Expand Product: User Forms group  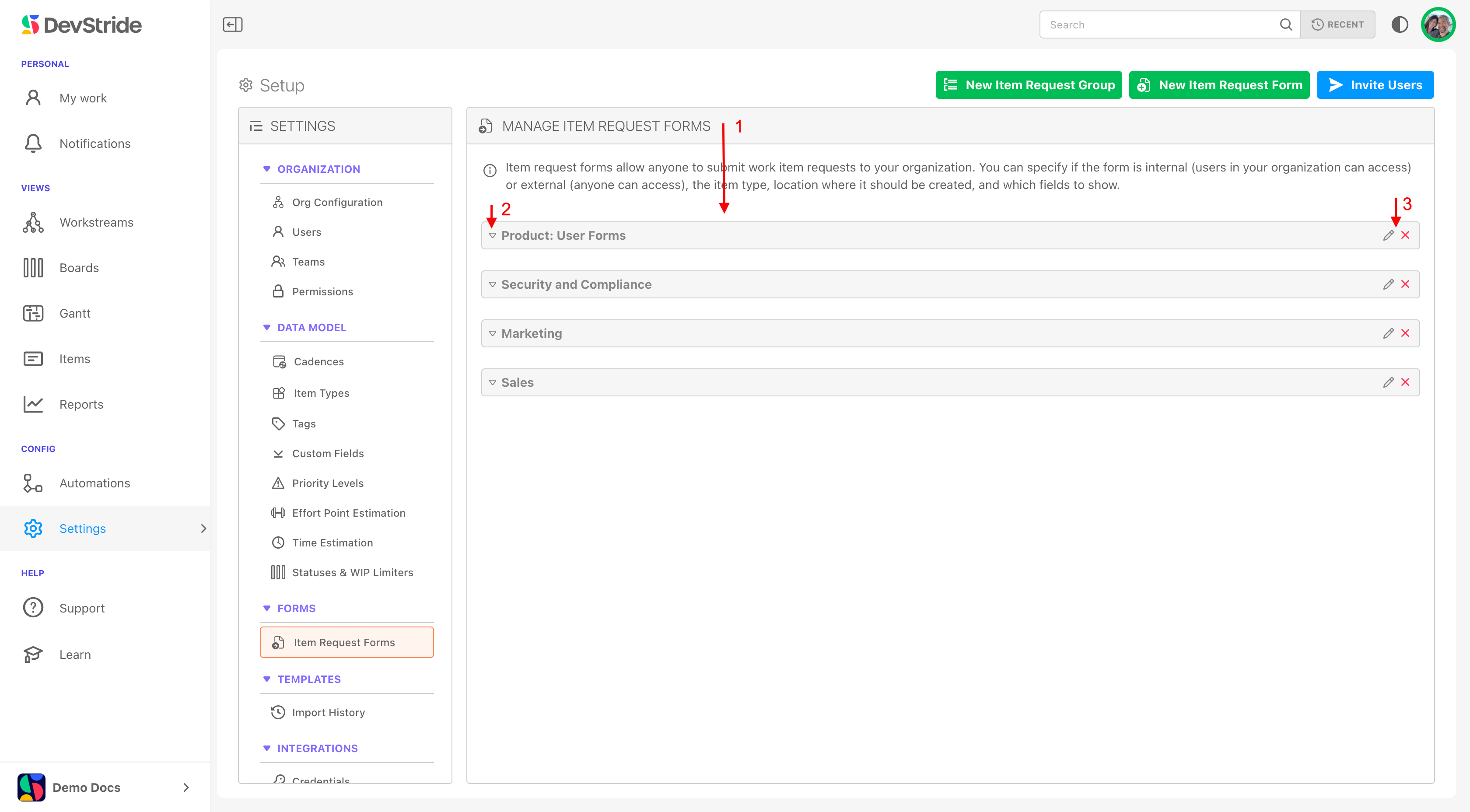[x=493, y=235]
